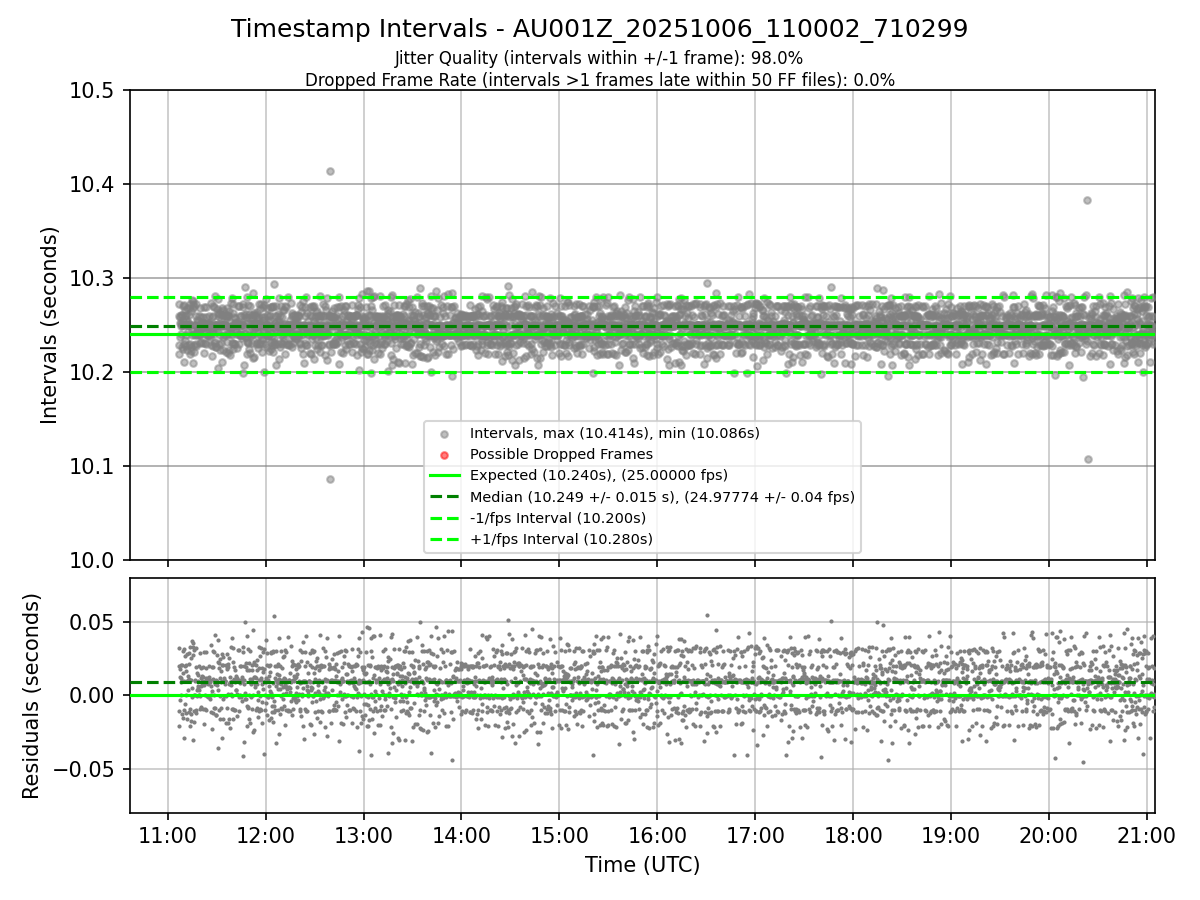The image size is (1200, 900).
Task: Select legend entry 'Intervals, max (10.414s), min (10.086s)'
Action: 615,433
